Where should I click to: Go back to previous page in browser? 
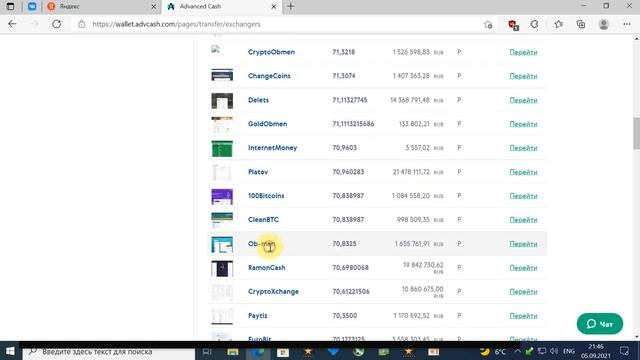pyautogui.click(x=12, y=24)
